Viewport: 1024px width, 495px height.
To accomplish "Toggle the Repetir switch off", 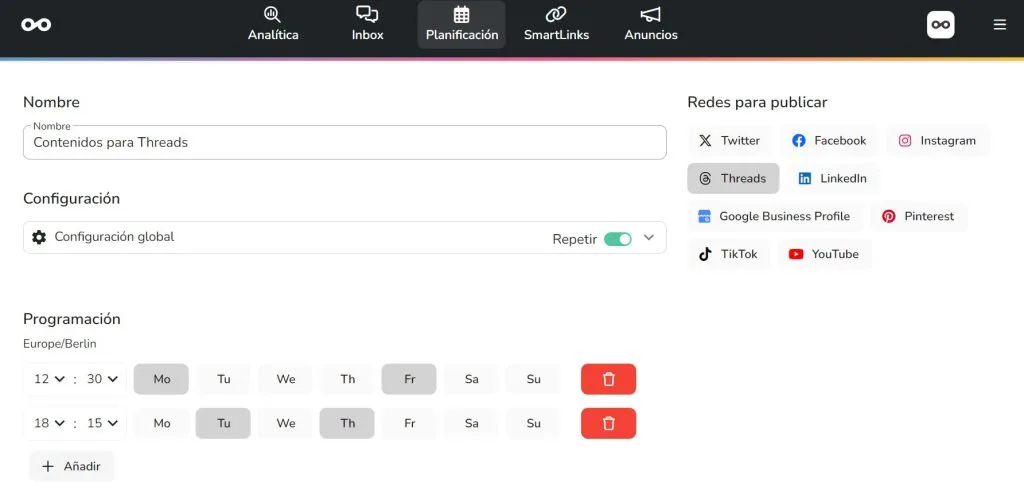I will click(x=618, y=239).
